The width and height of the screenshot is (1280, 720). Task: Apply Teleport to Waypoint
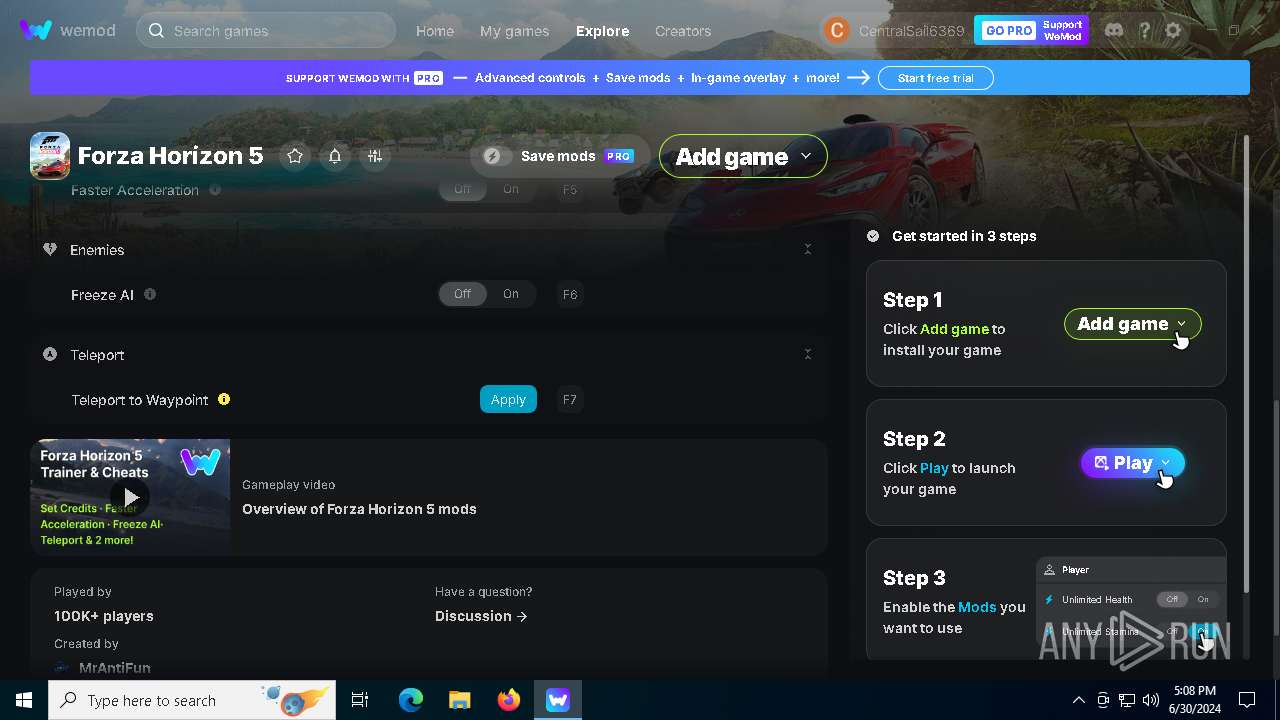tap(508, 399)
